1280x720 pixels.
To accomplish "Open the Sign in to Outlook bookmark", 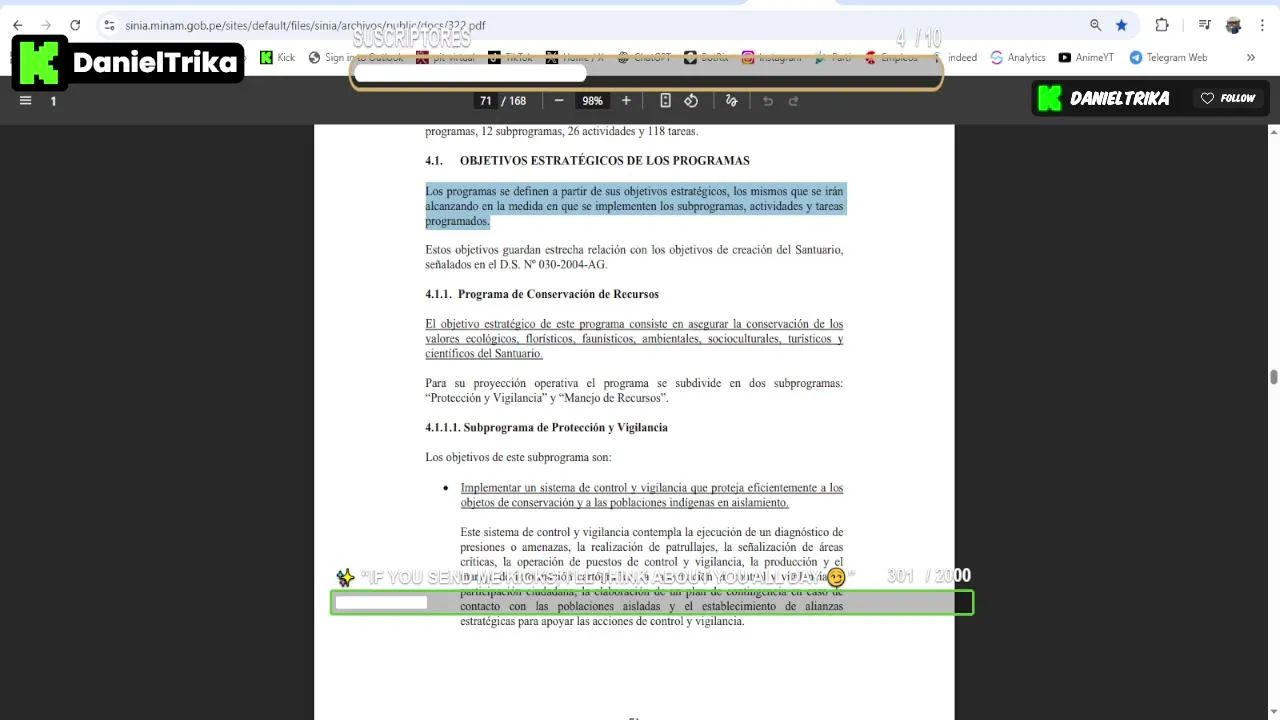I will click(356, 57).
